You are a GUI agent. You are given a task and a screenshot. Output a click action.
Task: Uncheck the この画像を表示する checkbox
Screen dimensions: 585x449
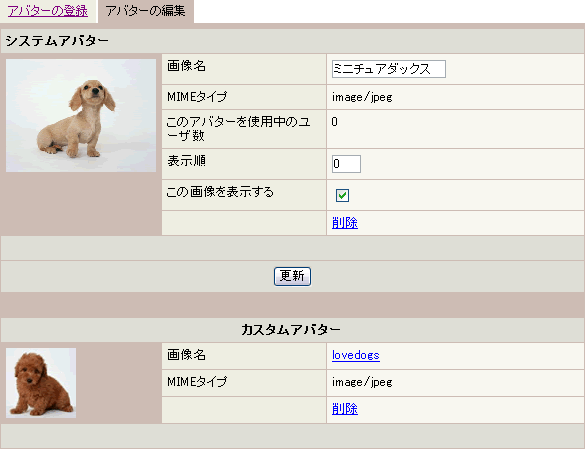(x=342, y=195)
